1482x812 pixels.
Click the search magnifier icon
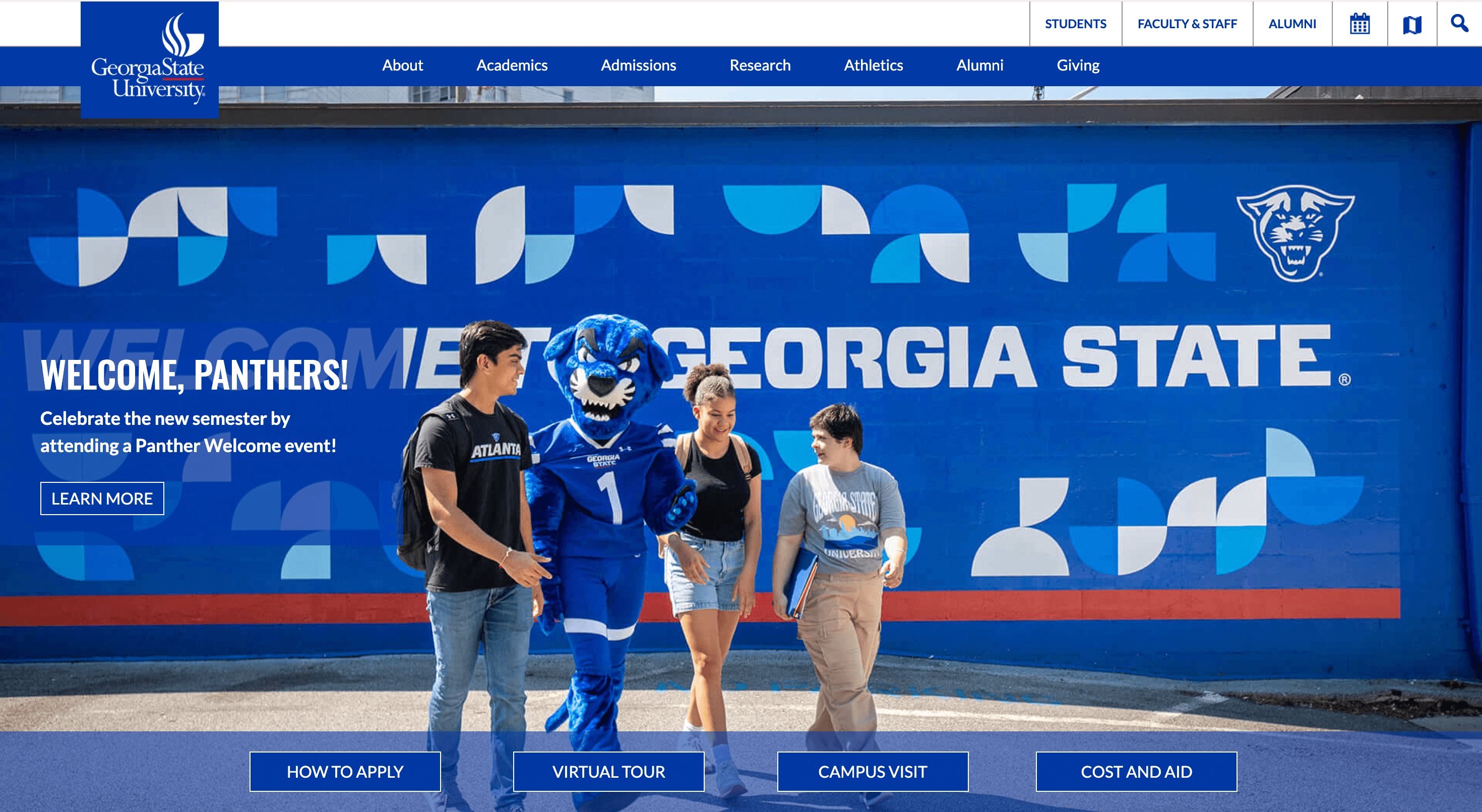click(1459, 23)
